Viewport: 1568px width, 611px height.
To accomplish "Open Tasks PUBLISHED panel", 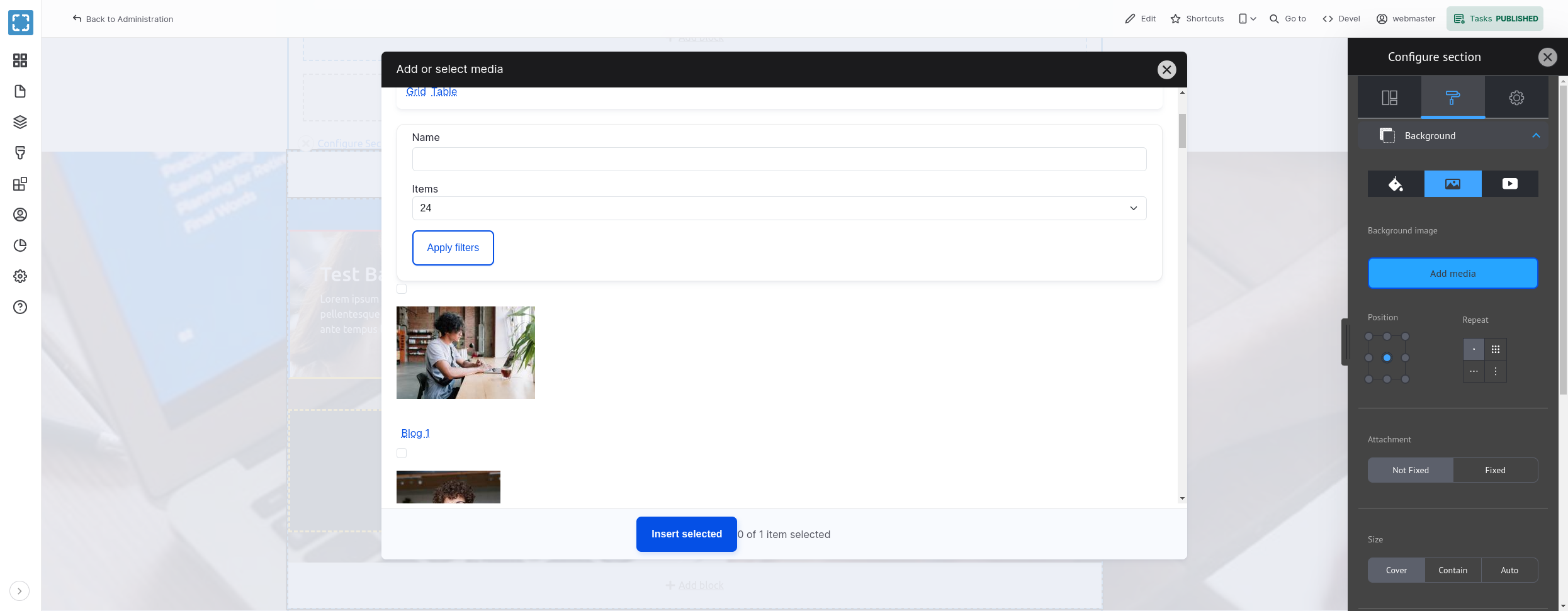I will pyautogui.click(x=1494, y=19).
